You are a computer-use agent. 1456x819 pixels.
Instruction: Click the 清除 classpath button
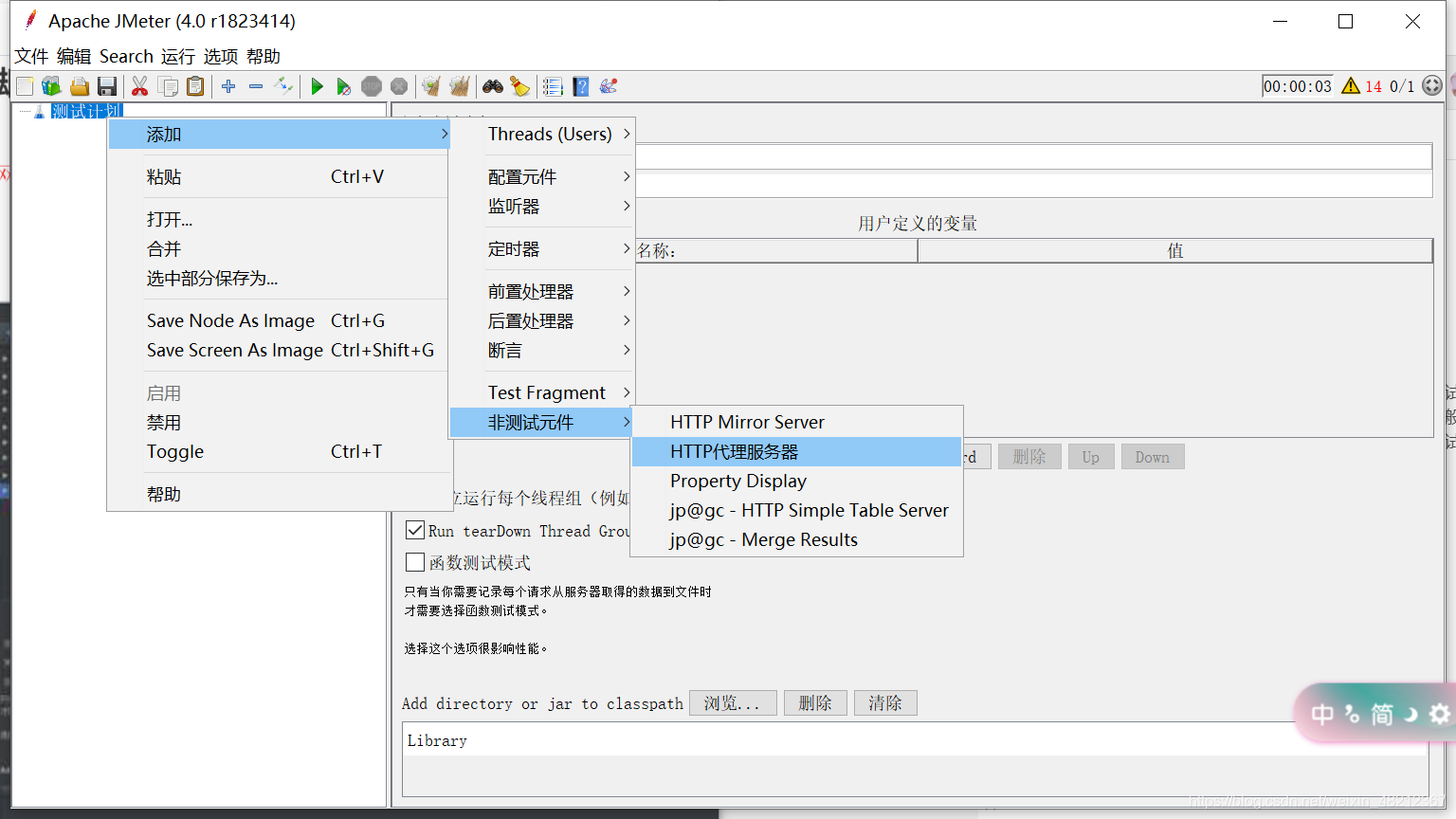tap(885, 703)
